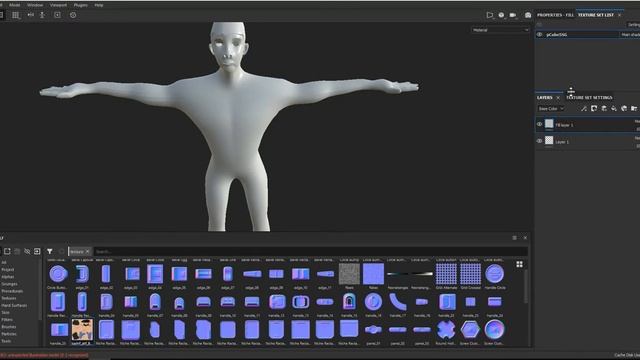Switch to Texture Set List tab
The width and height of the screenshot is (640, 360).
[x=596, y=15]
